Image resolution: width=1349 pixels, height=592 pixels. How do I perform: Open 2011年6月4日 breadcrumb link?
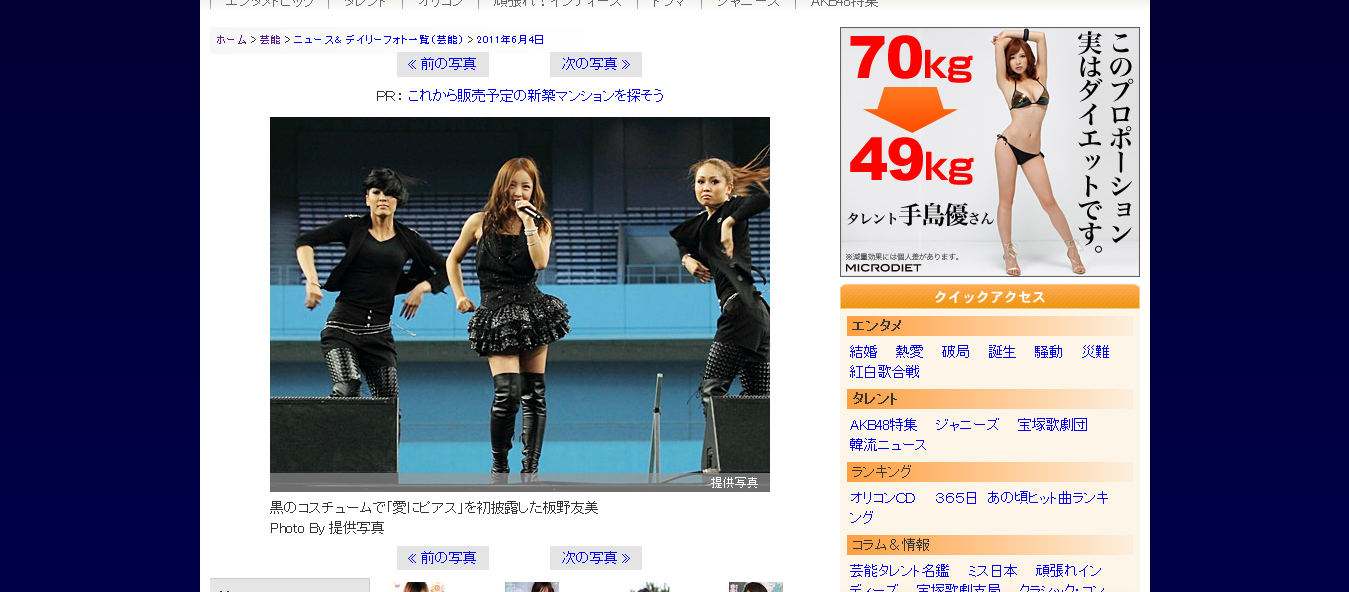point(510,40)
